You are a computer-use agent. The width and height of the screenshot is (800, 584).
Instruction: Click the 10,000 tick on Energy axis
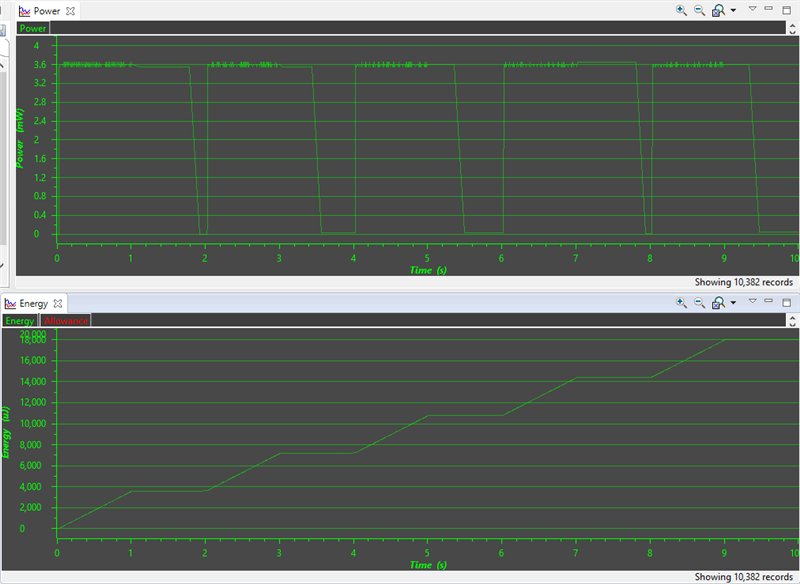33,423
